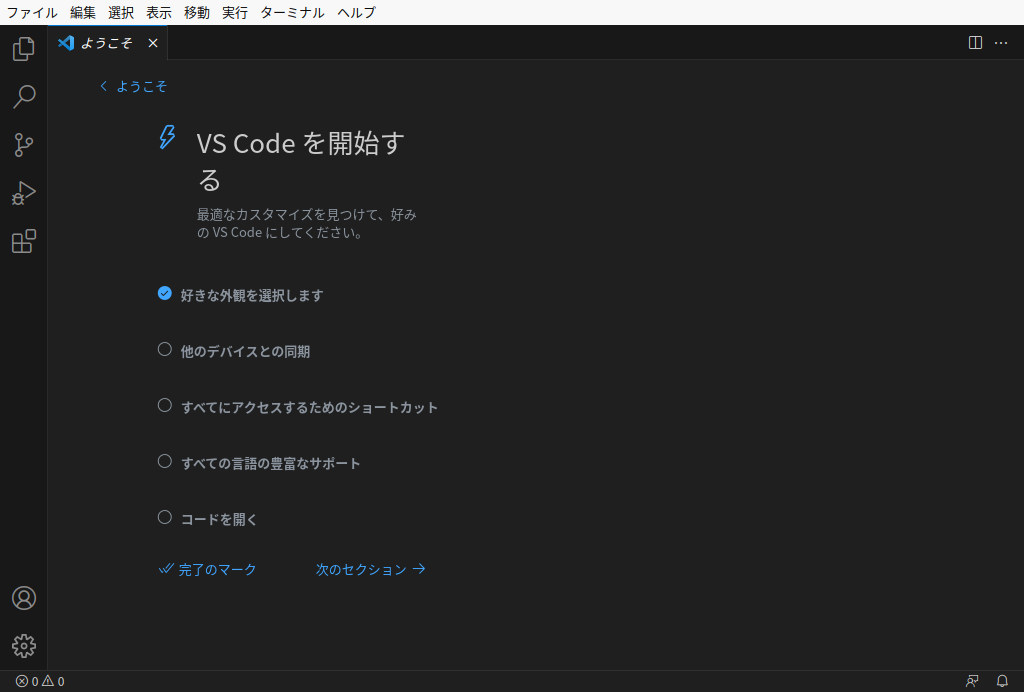Open the Accounts icon in activity bar
1024x692 pixels.
(x=24, y=598)
